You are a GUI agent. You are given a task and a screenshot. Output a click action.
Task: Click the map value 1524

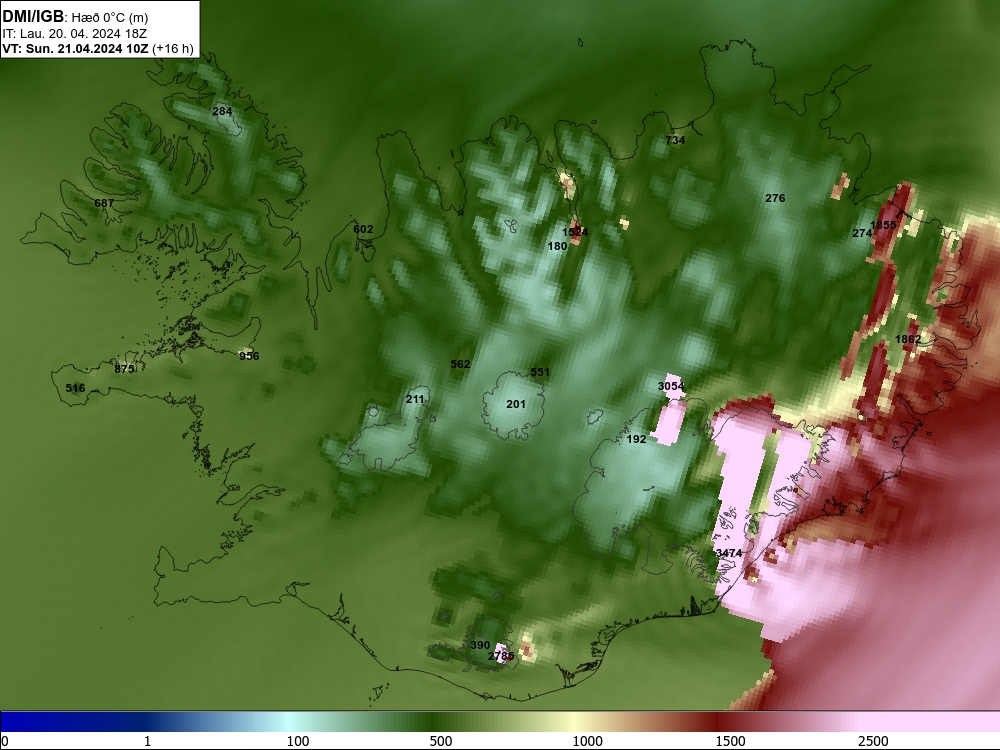click(x=575, y=232)
